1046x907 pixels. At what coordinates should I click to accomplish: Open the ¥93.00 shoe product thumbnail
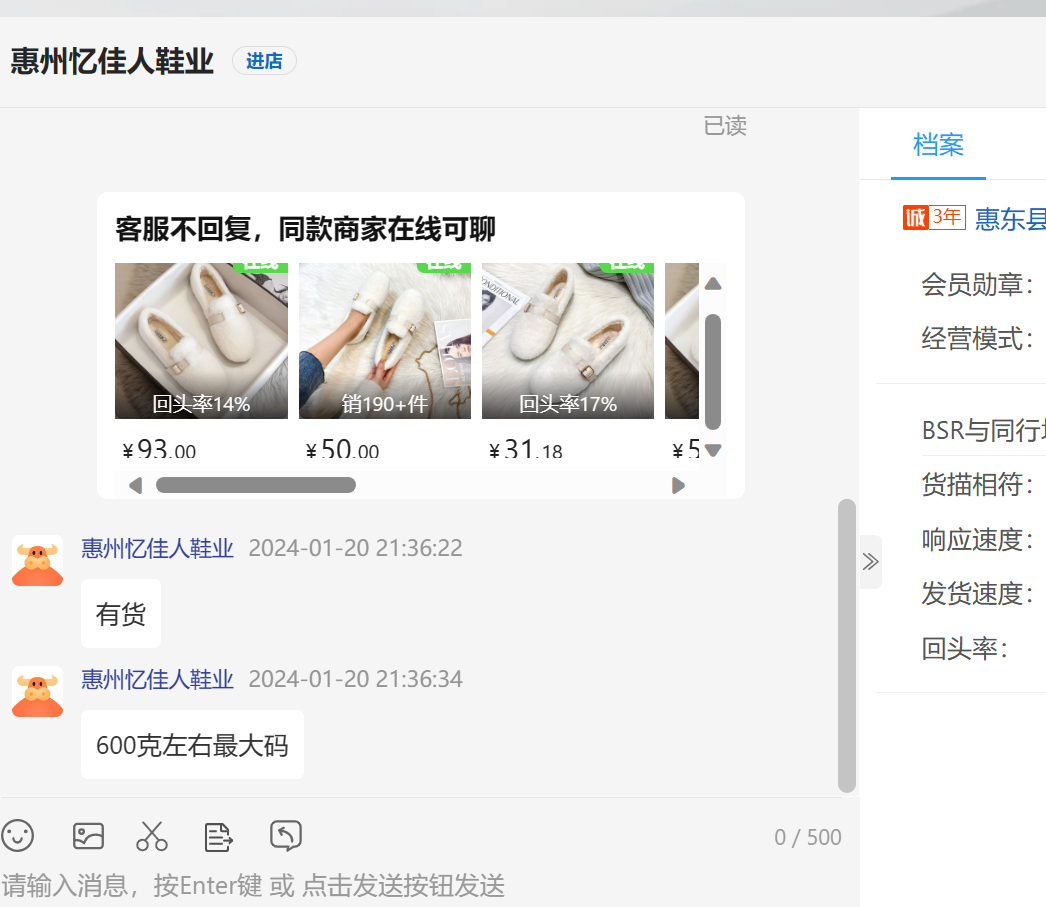[201, 341]
